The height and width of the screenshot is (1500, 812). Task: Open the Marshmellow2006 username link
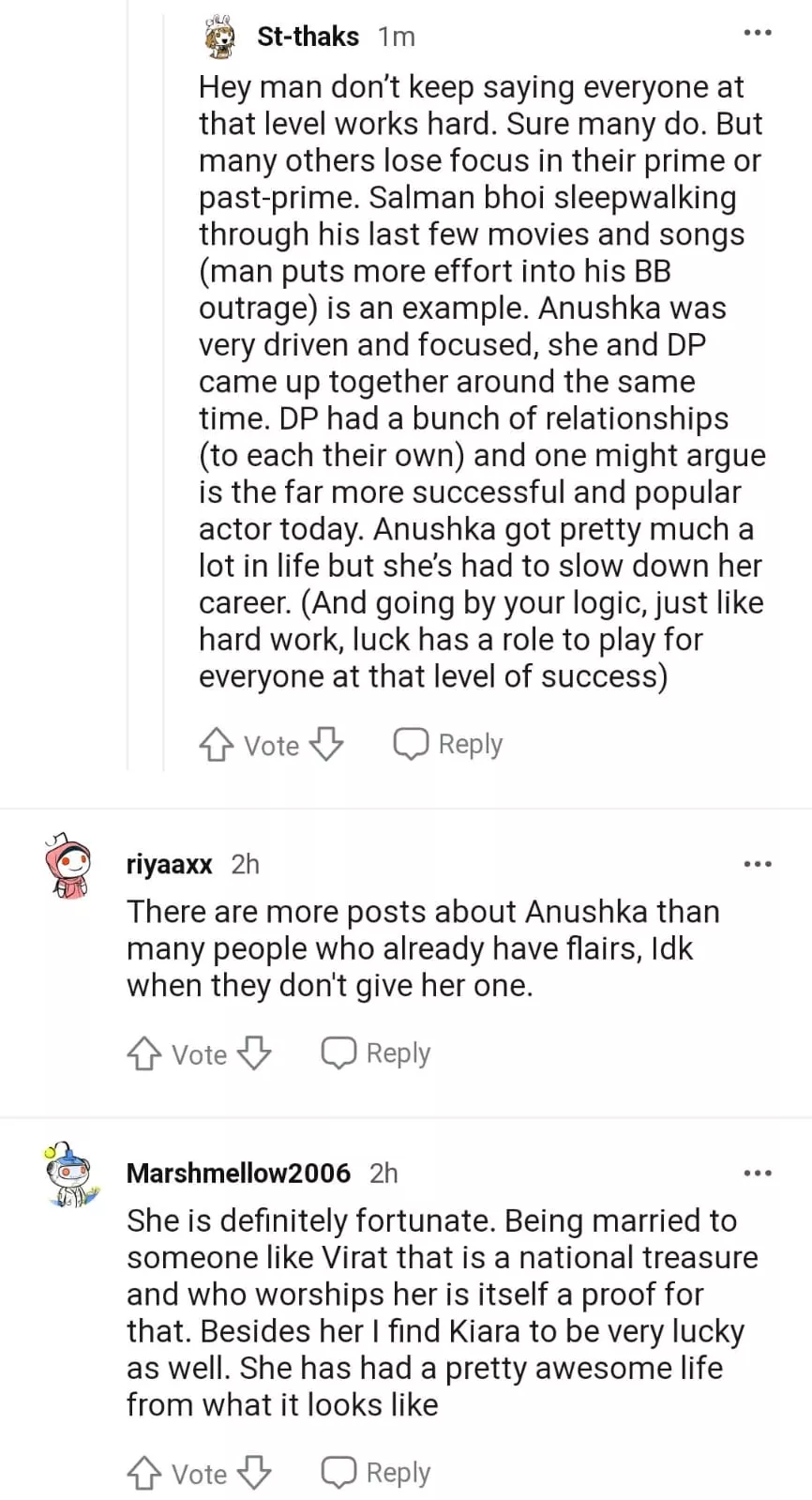238,1173
